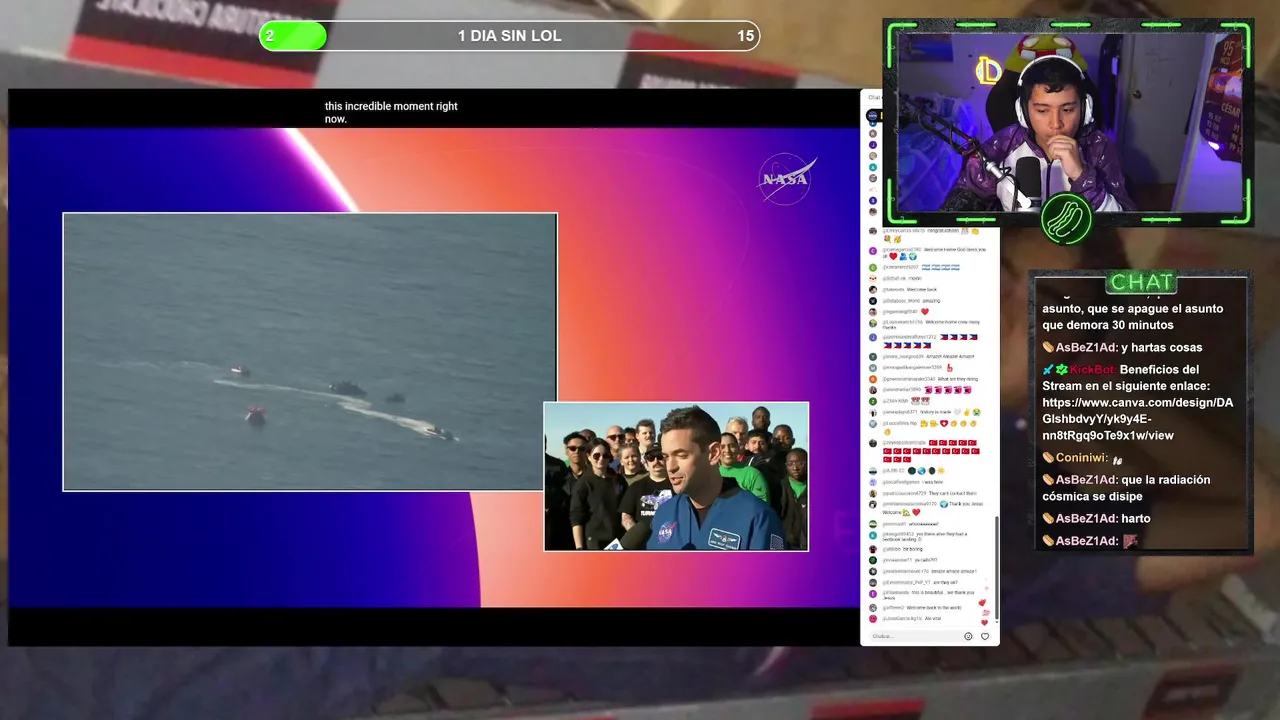The width and height of the screenshot is (1280, 720).
Task: Open the canva.com benefits link in chat
Action: coord(1137,419)
